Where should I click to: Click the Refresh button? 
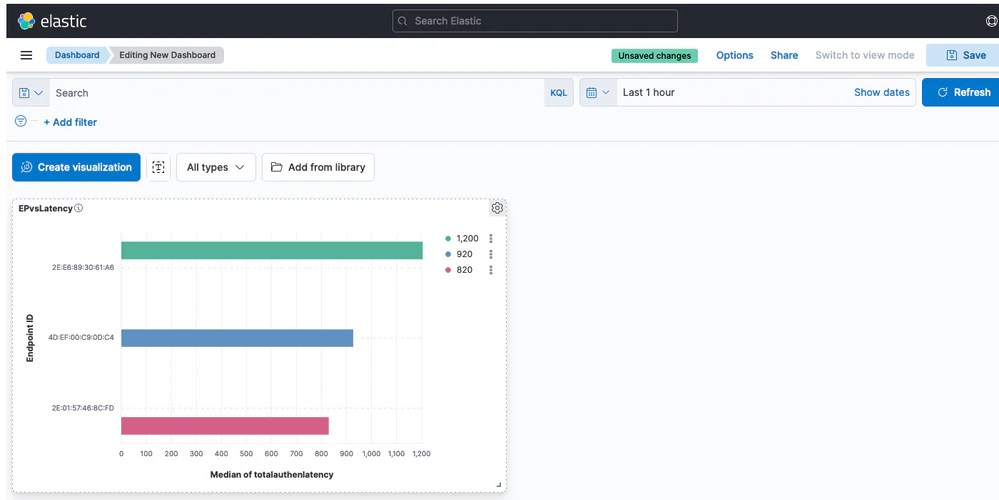(961, 92)
